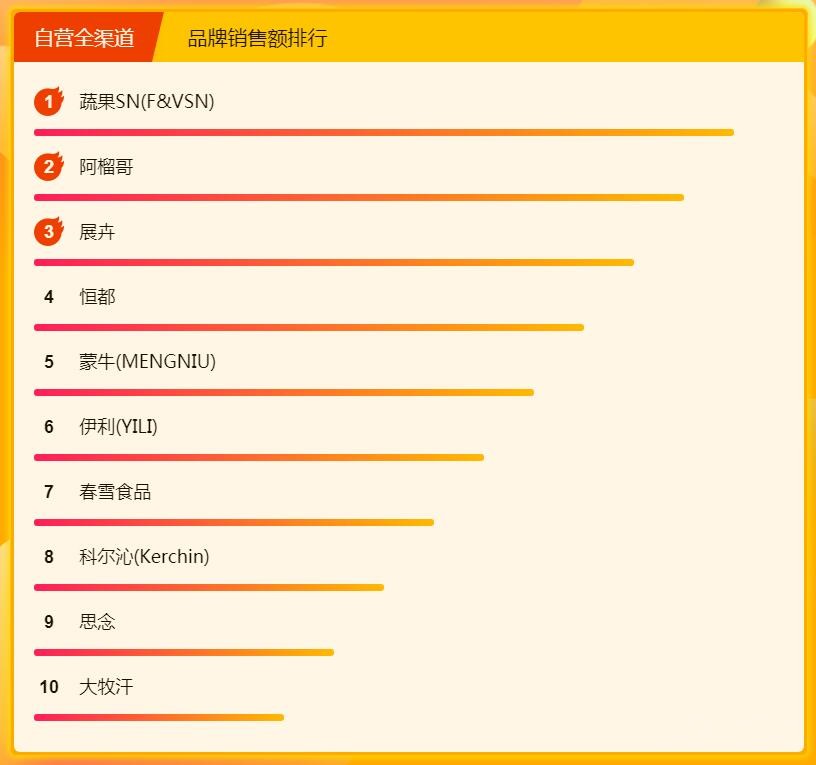Click the sales bar under 蒙牛(MENGNIU)

[284, 392]
